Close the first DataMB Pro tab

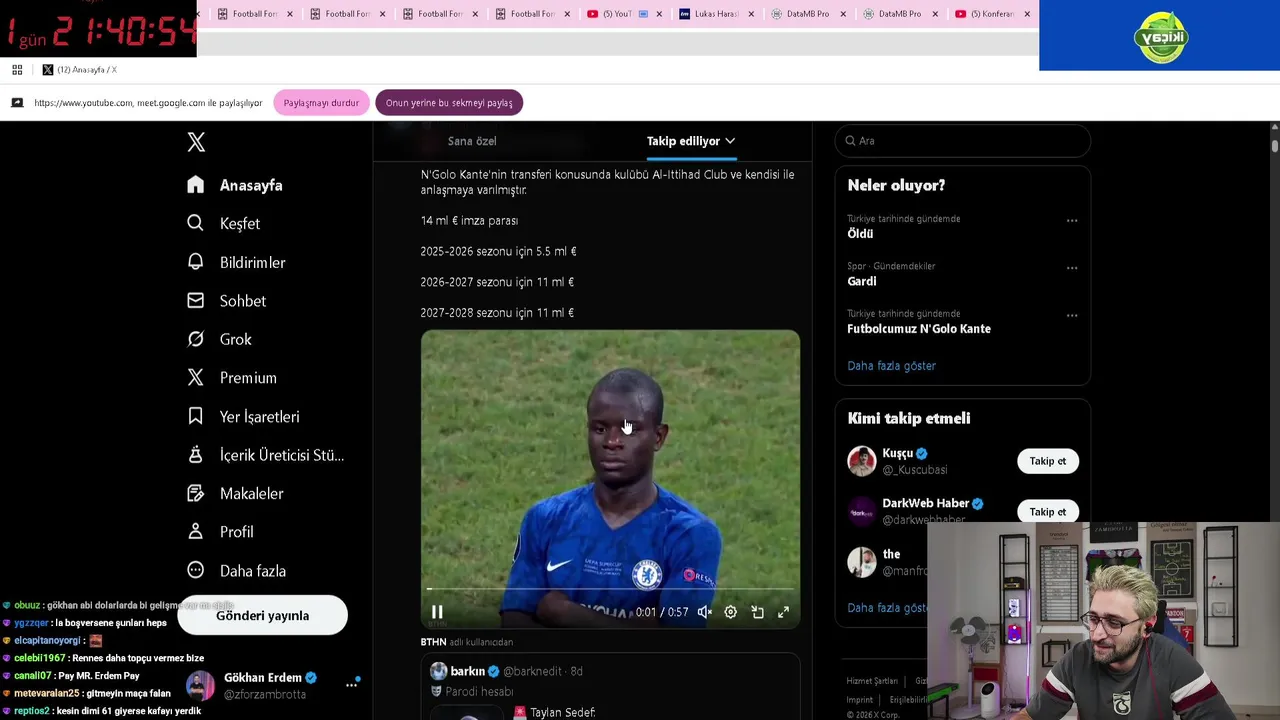(x=843, y=14)
